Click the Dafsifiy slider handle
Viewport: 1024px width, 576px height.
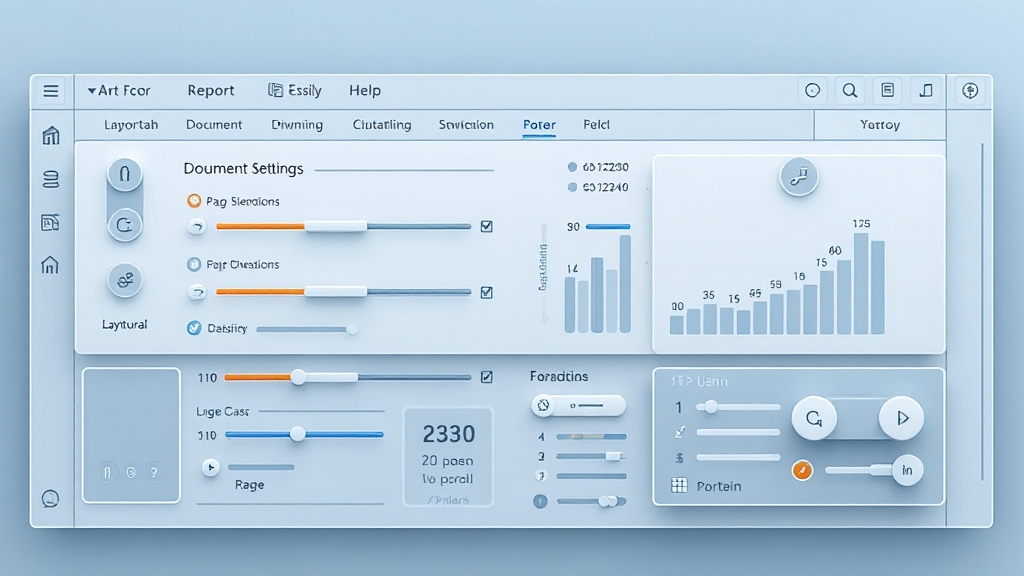(351, 328)
